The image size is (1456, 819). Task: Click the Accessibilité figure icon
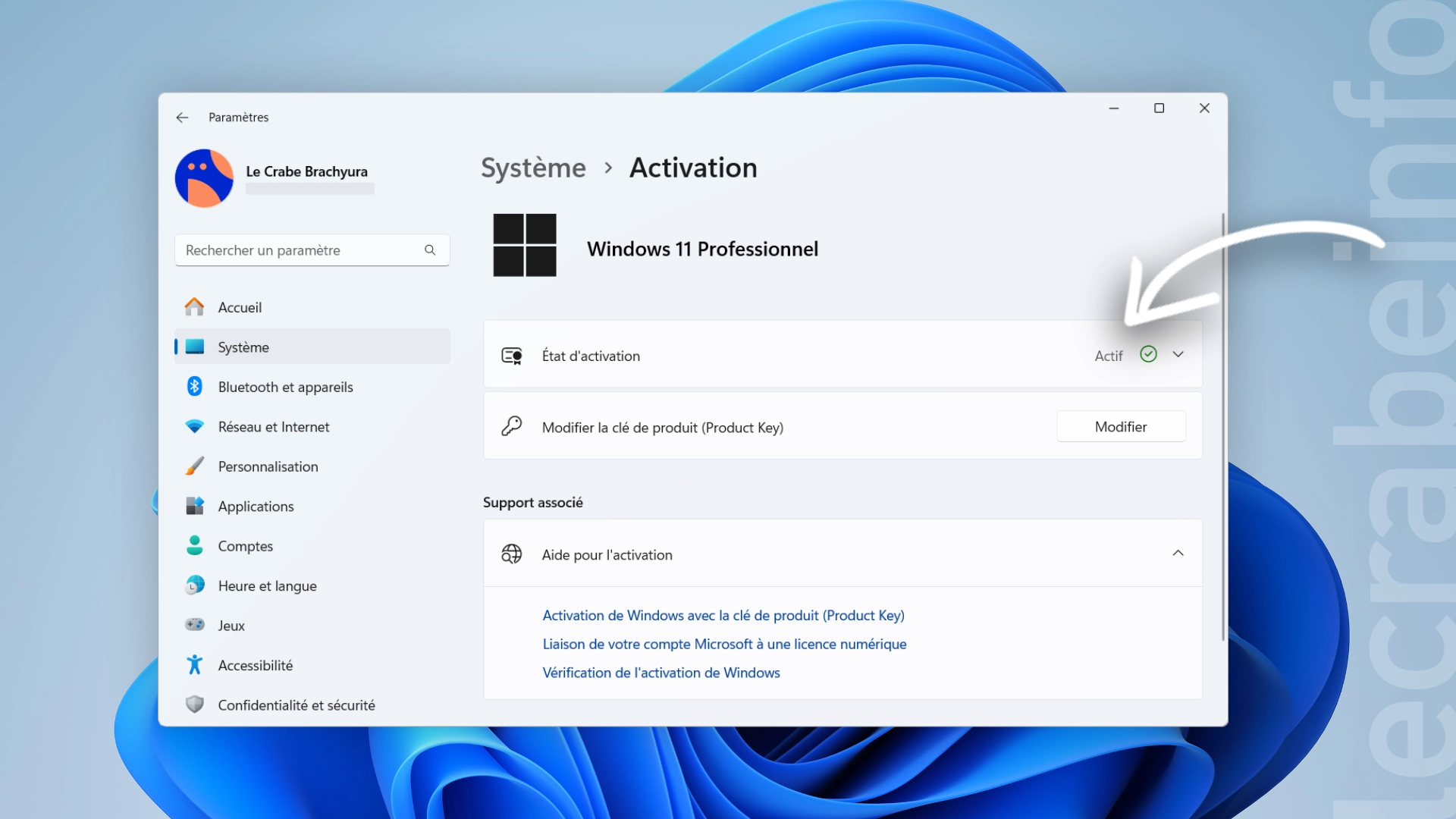(195, 665)
